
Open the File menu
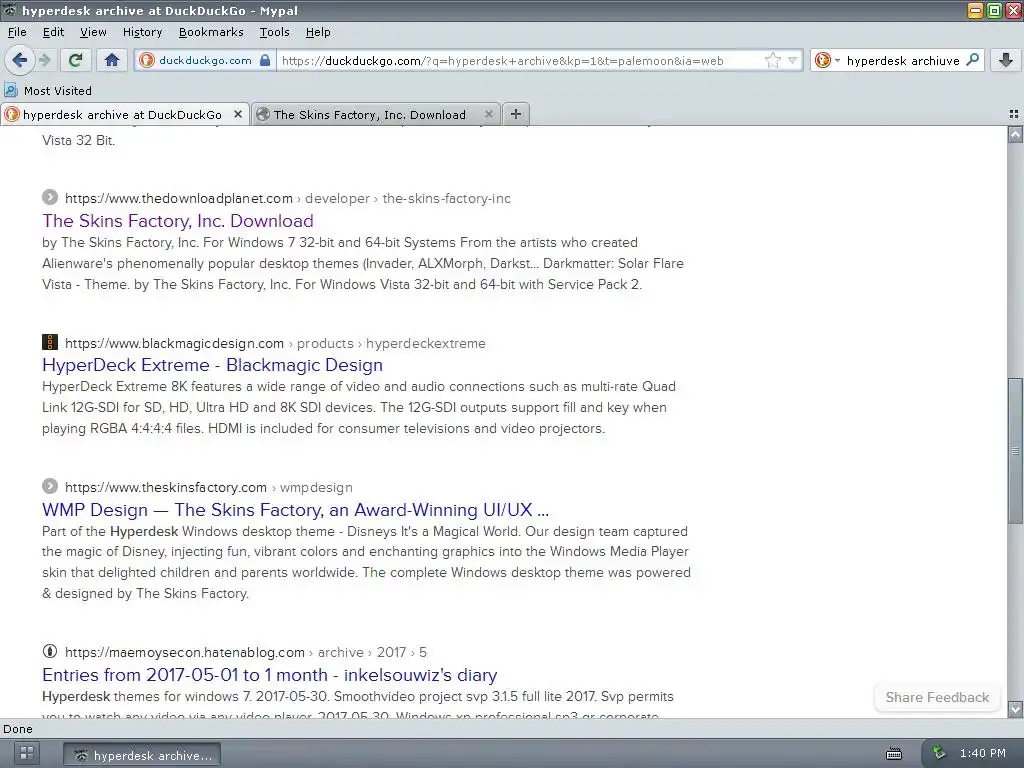(17, 32)
